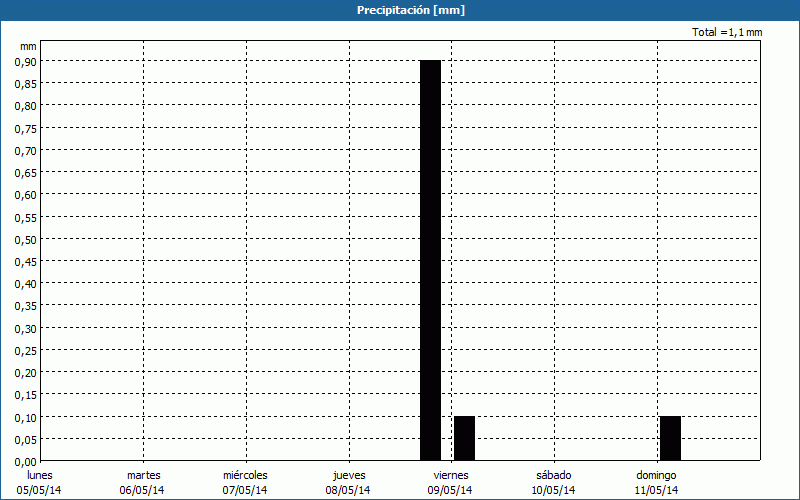Select the 0,90 value on the y-axis
This screenshot has height=500, width=800.
pos(25,61)
